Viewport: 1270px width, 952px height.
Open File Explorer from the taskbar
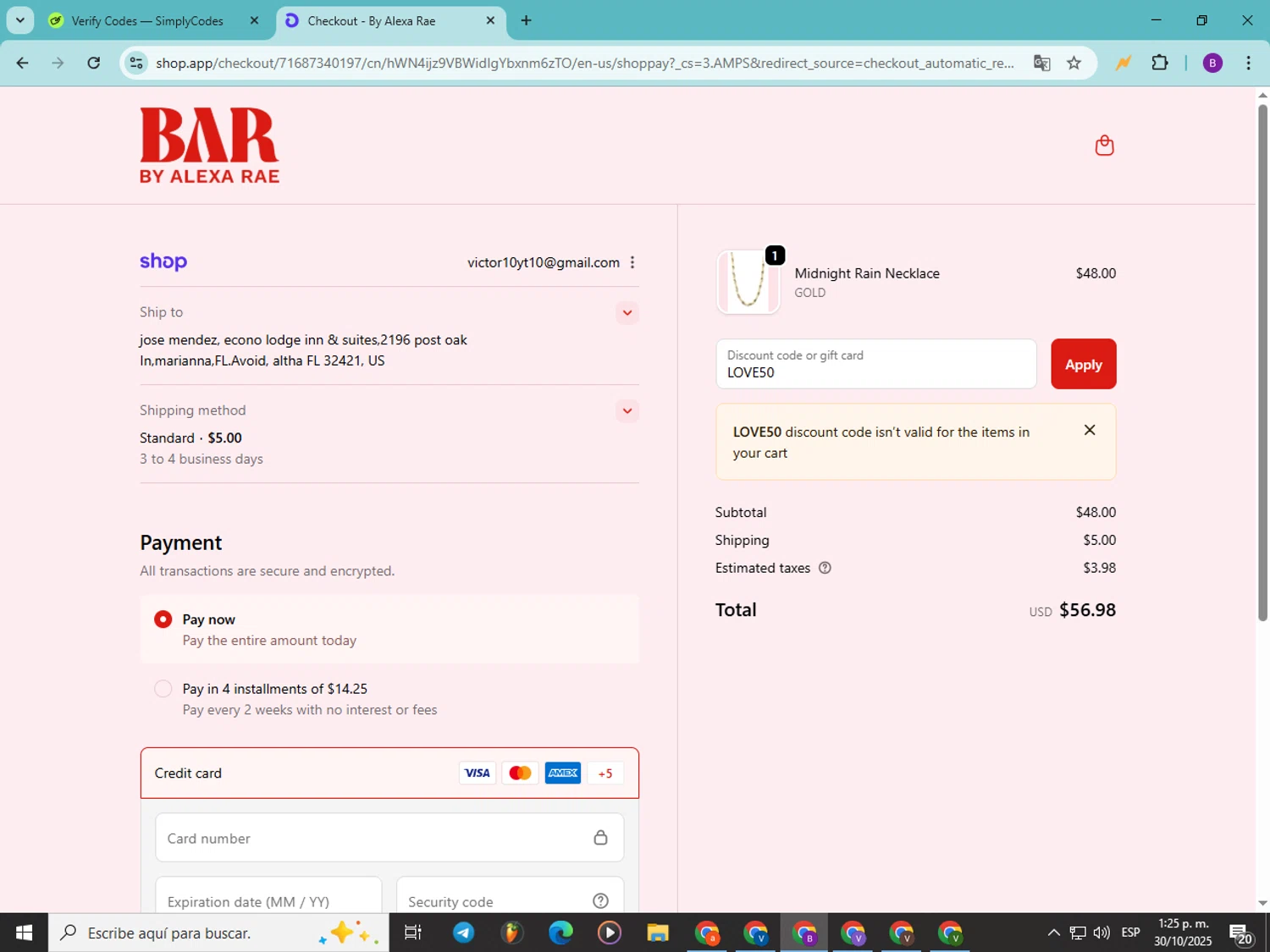click(x=658, y=933)
